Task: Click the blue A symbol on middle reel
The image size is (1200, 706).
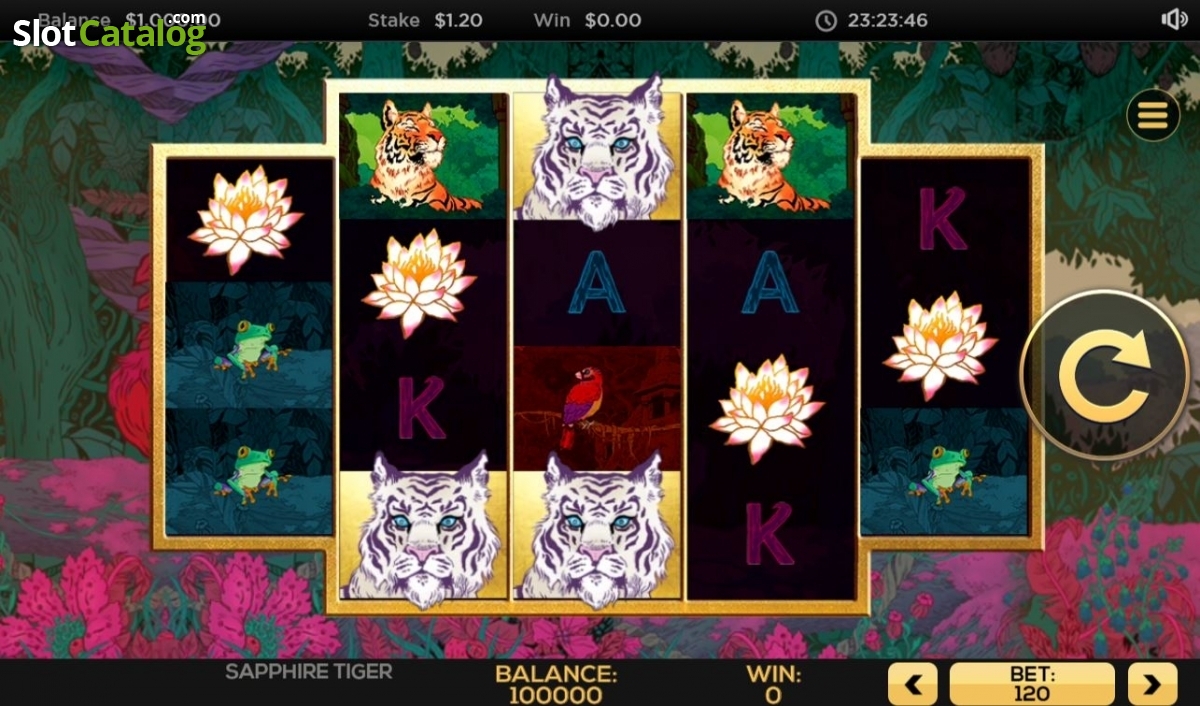Action: 597,283
